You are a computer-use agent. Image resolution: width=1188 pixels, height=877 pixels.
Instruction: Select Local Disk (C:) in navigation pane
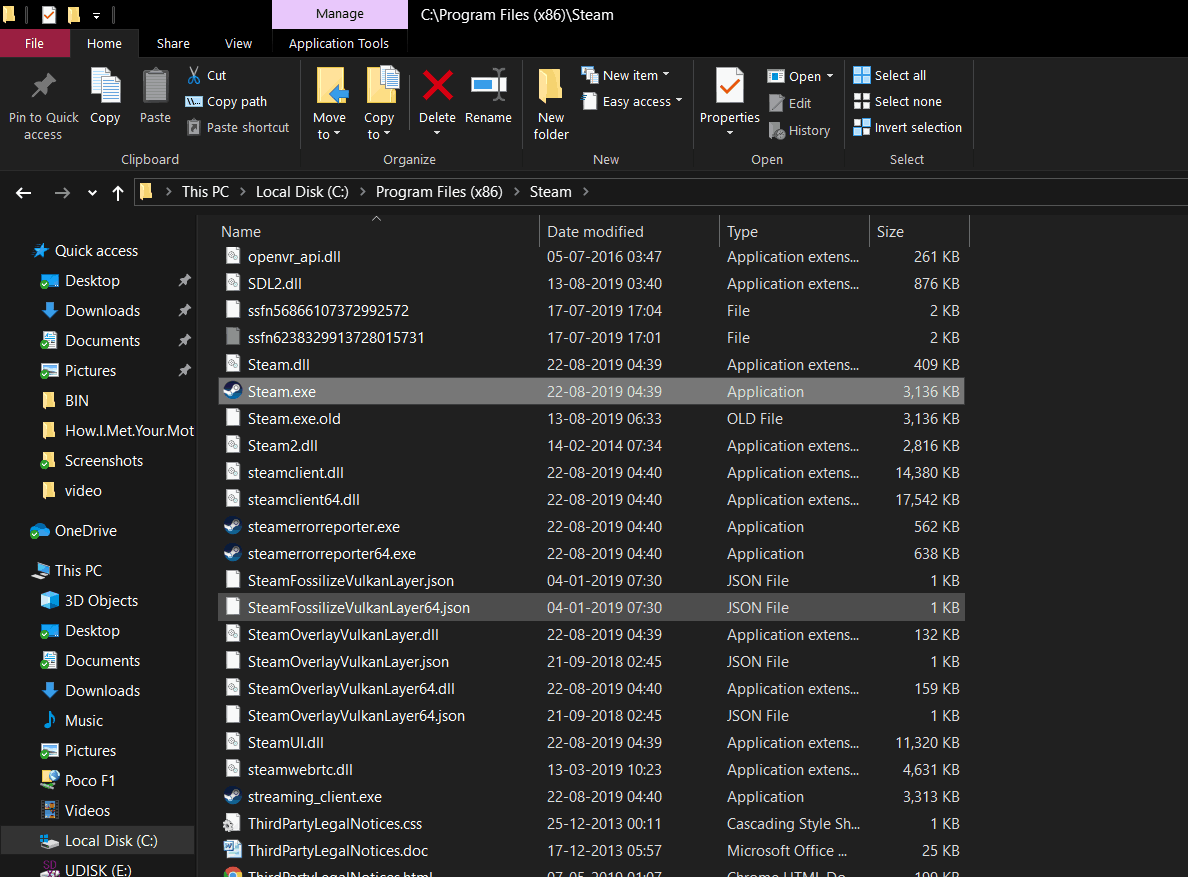[x=98, y=841]
